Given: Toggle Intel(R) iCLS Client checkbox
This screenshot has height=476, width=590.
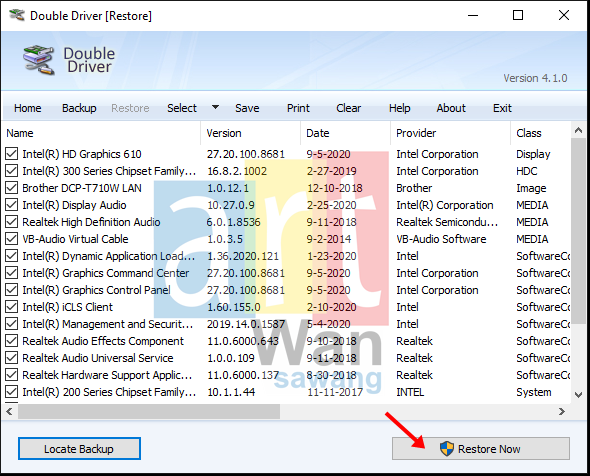Looking at the screenshot, I should tap(12, 307).
